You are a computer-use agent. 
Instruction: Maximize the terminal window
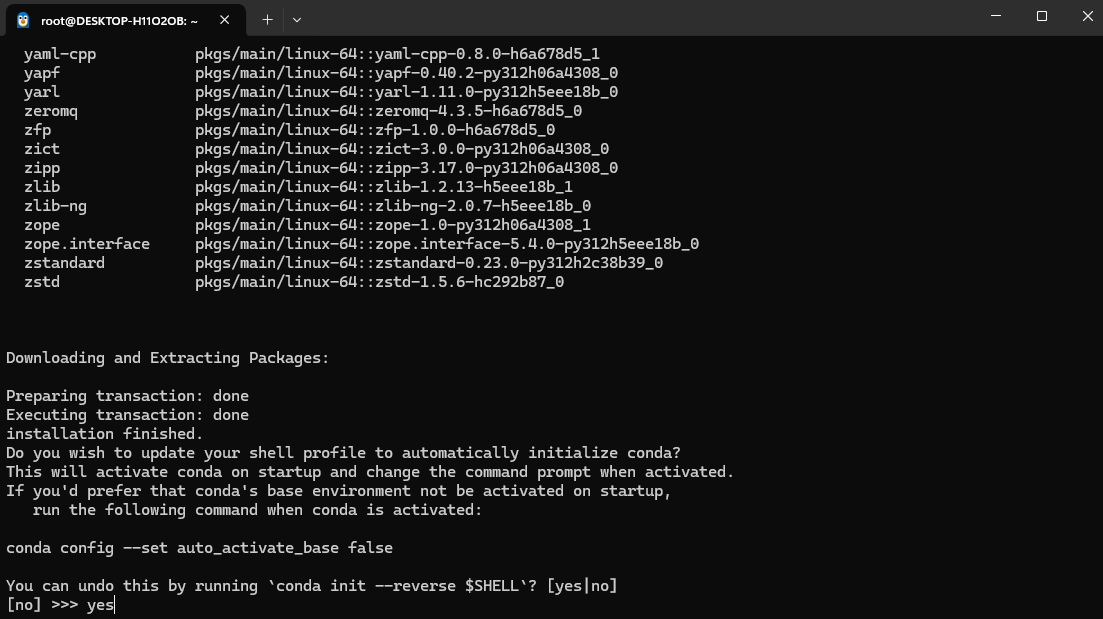[x=1042, y=15]
